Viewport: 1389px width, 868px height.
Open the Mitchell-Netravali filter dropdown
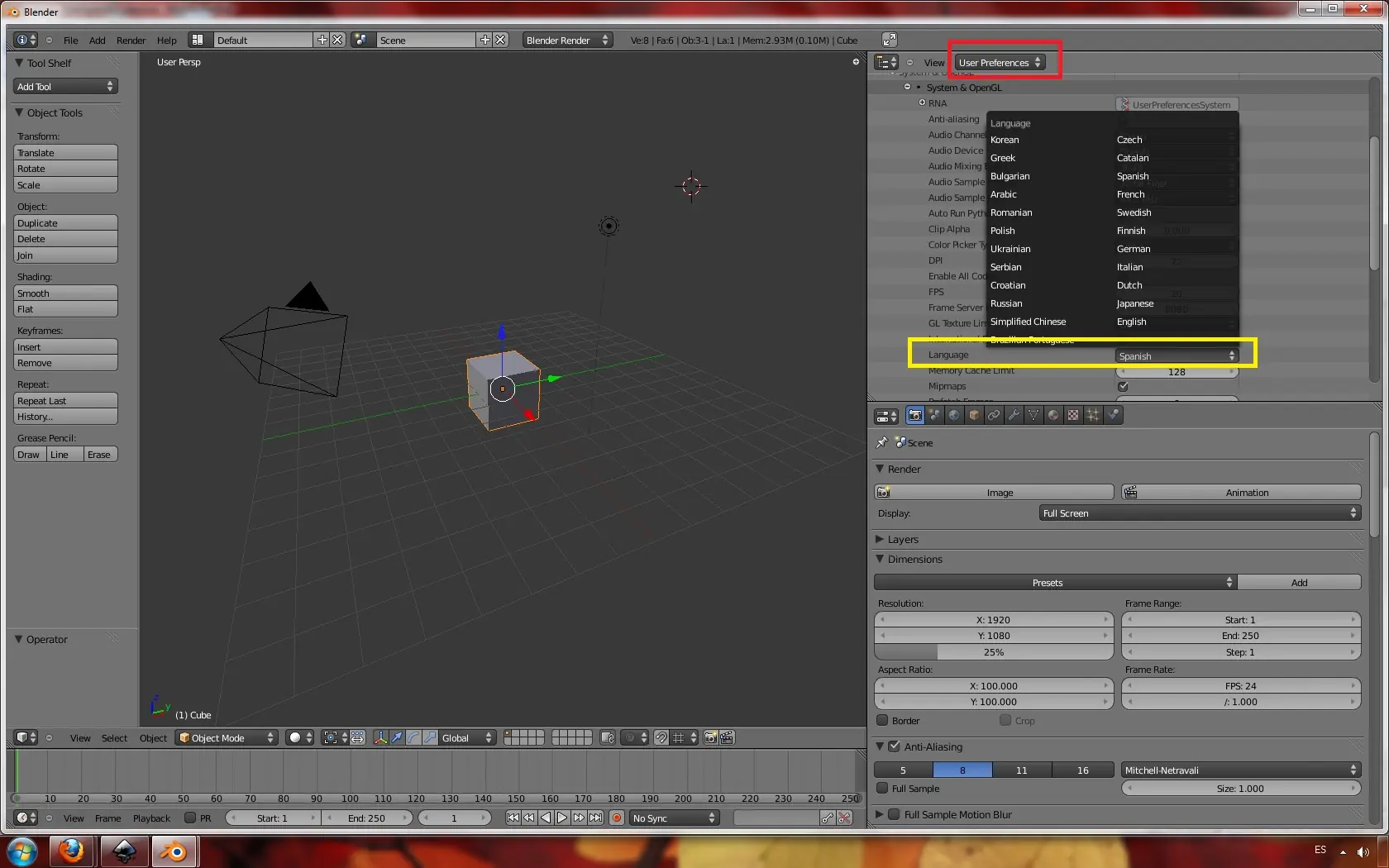(1241, 770)
